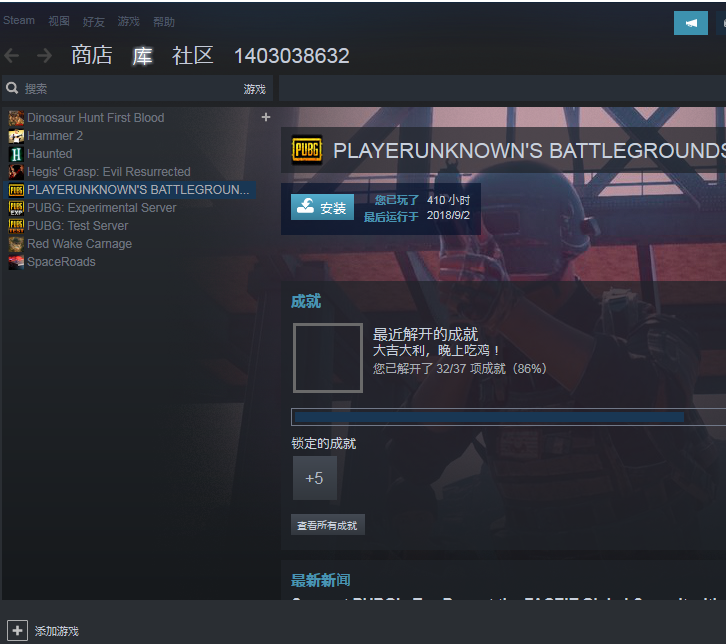Viewport: 726px width, 644px height.
Task: Click the 锁定的成就 label
Action: point(324,444)
